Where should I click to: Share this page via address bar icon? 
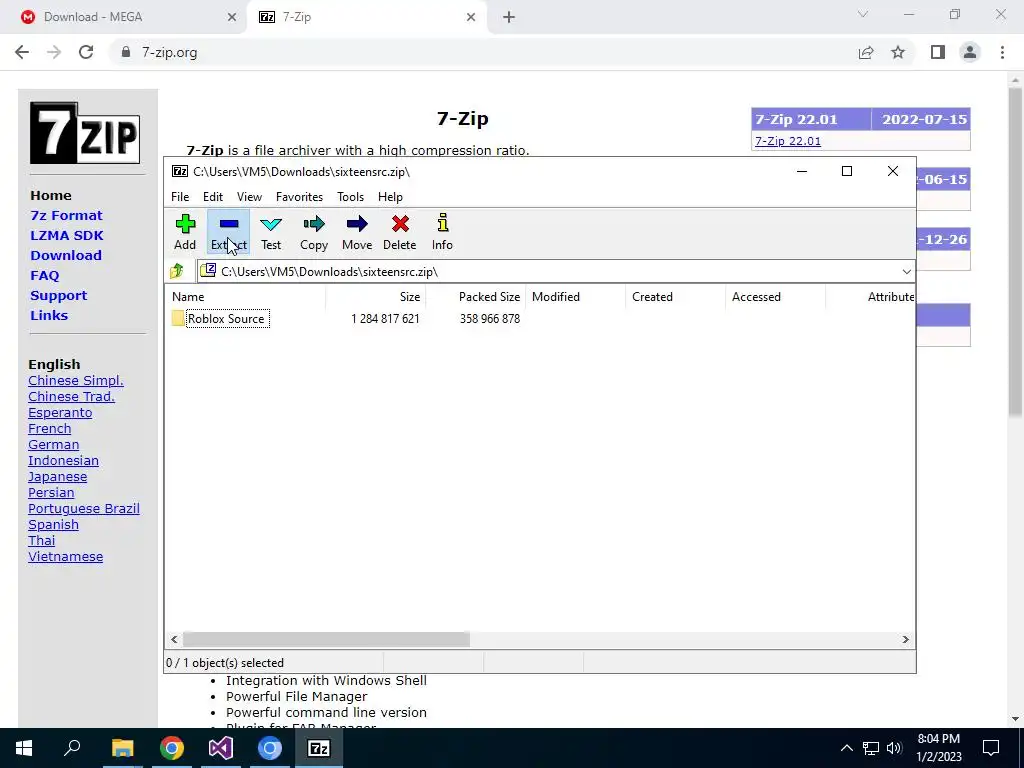(x=865, y=52)
